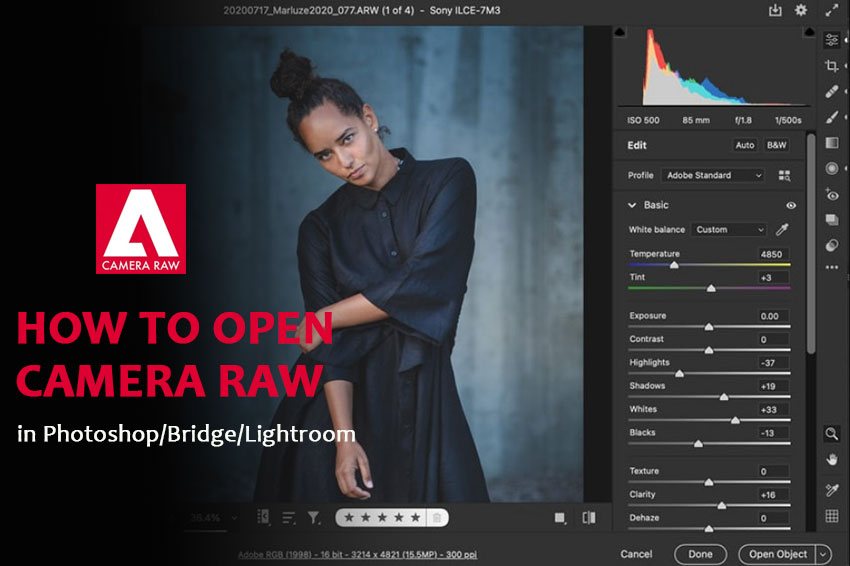This screenshot has height=566, width=850.
Task: Click the Dehaze slider handle
Action: coord(709,528)
